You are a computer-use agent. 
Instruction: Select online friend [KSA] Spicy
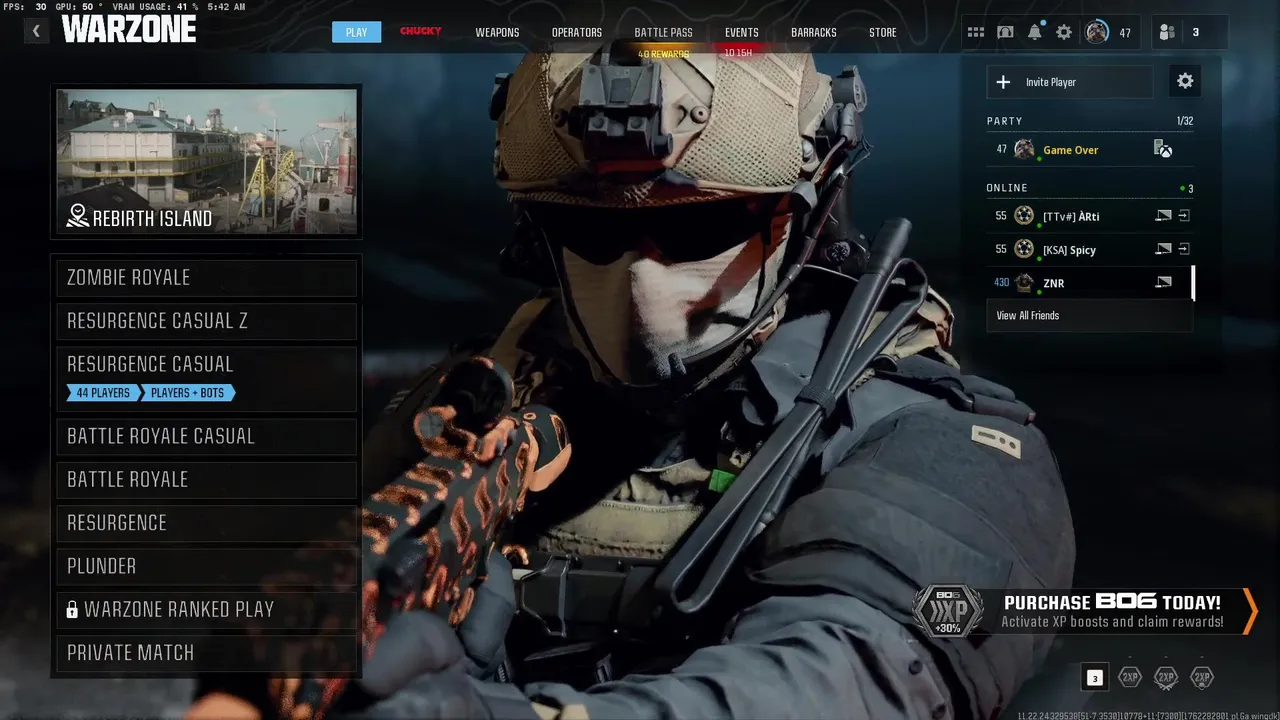coord(1089,249)
